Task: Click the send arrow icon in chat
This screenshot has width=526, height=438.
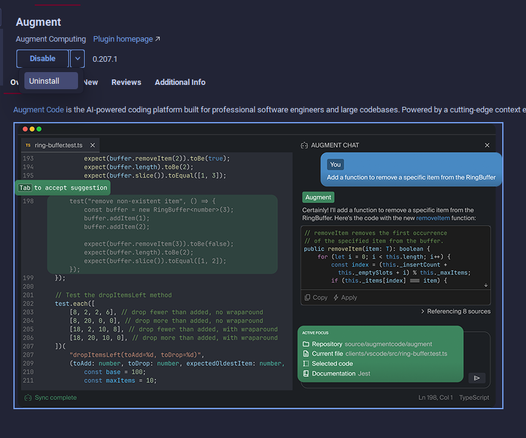Action: click(x=477, y=378)
